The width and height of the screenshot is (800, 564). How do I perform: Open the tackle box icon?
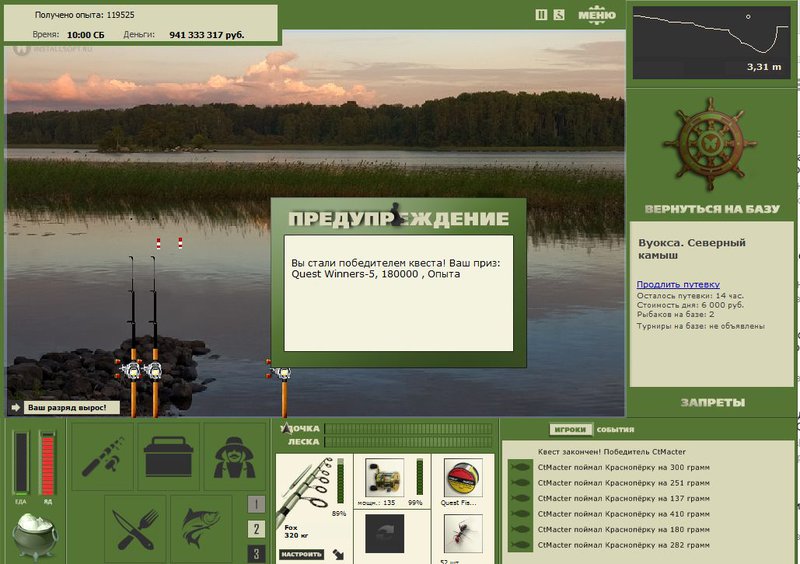(x=168, y=456)
